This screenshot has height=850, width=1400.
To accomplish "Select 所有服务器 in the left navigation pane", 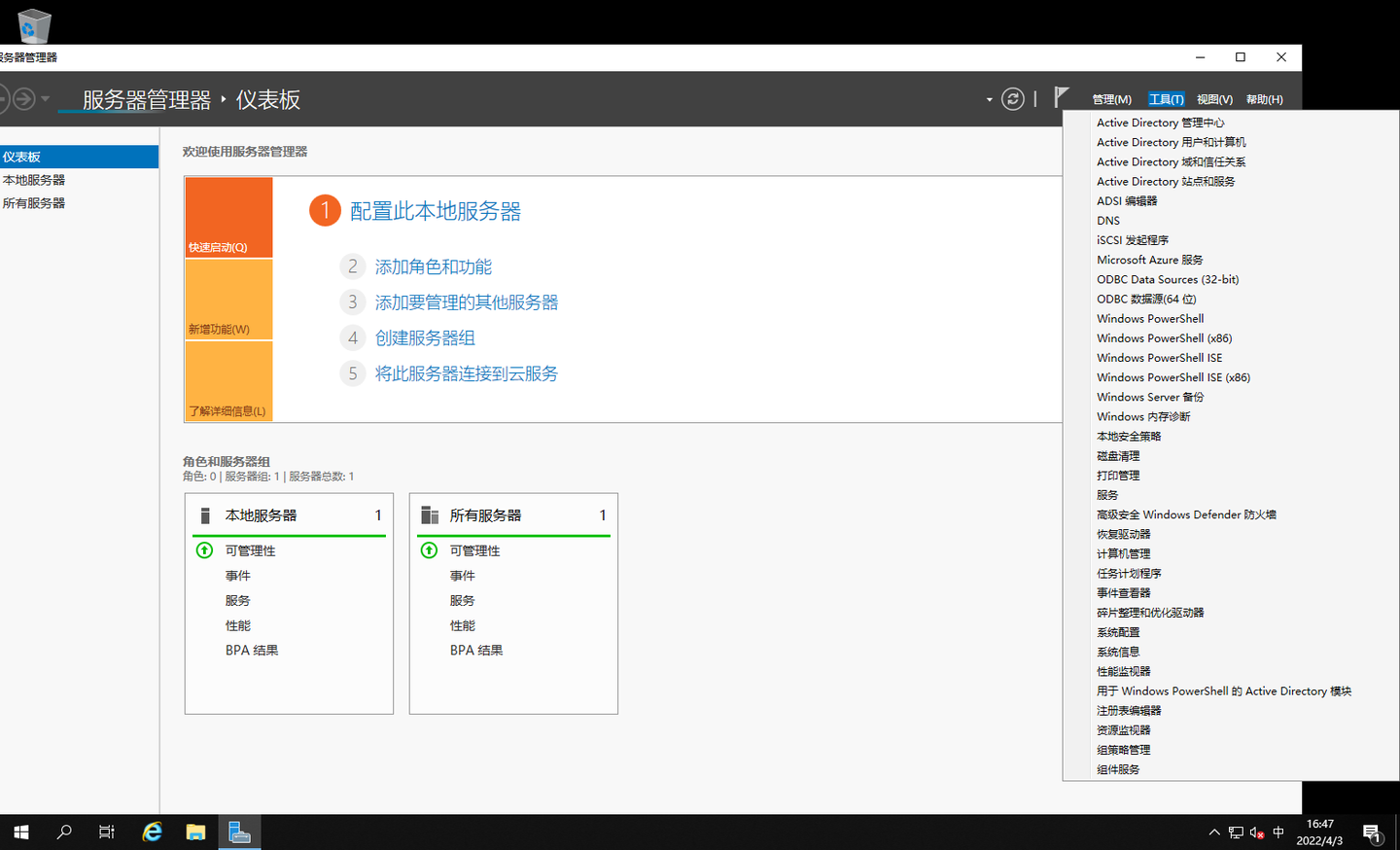I will [x=36, y=202].
